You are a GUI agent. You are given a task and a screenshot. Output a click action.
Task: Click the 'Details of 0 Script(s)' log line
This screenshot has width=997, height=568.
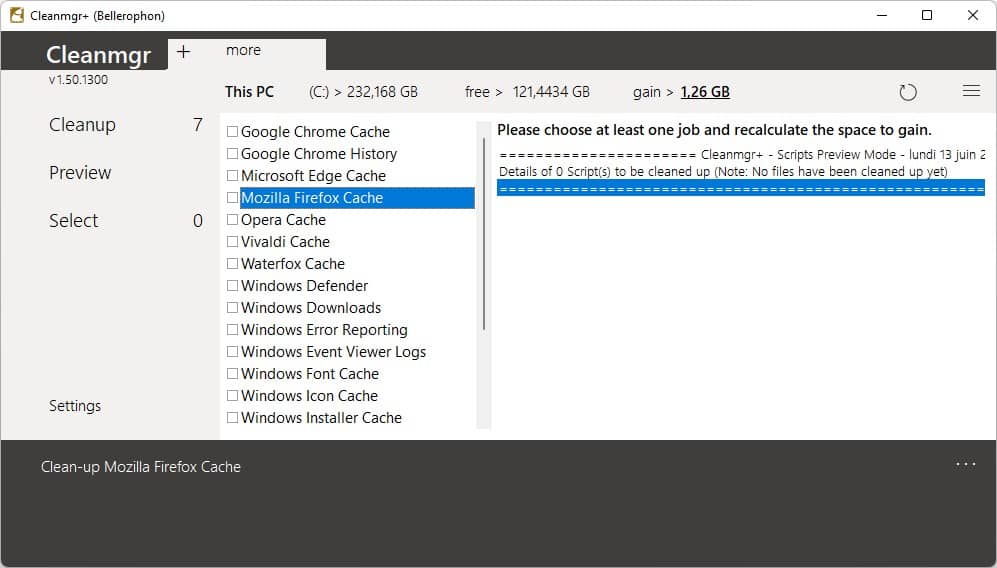point(723,172)
